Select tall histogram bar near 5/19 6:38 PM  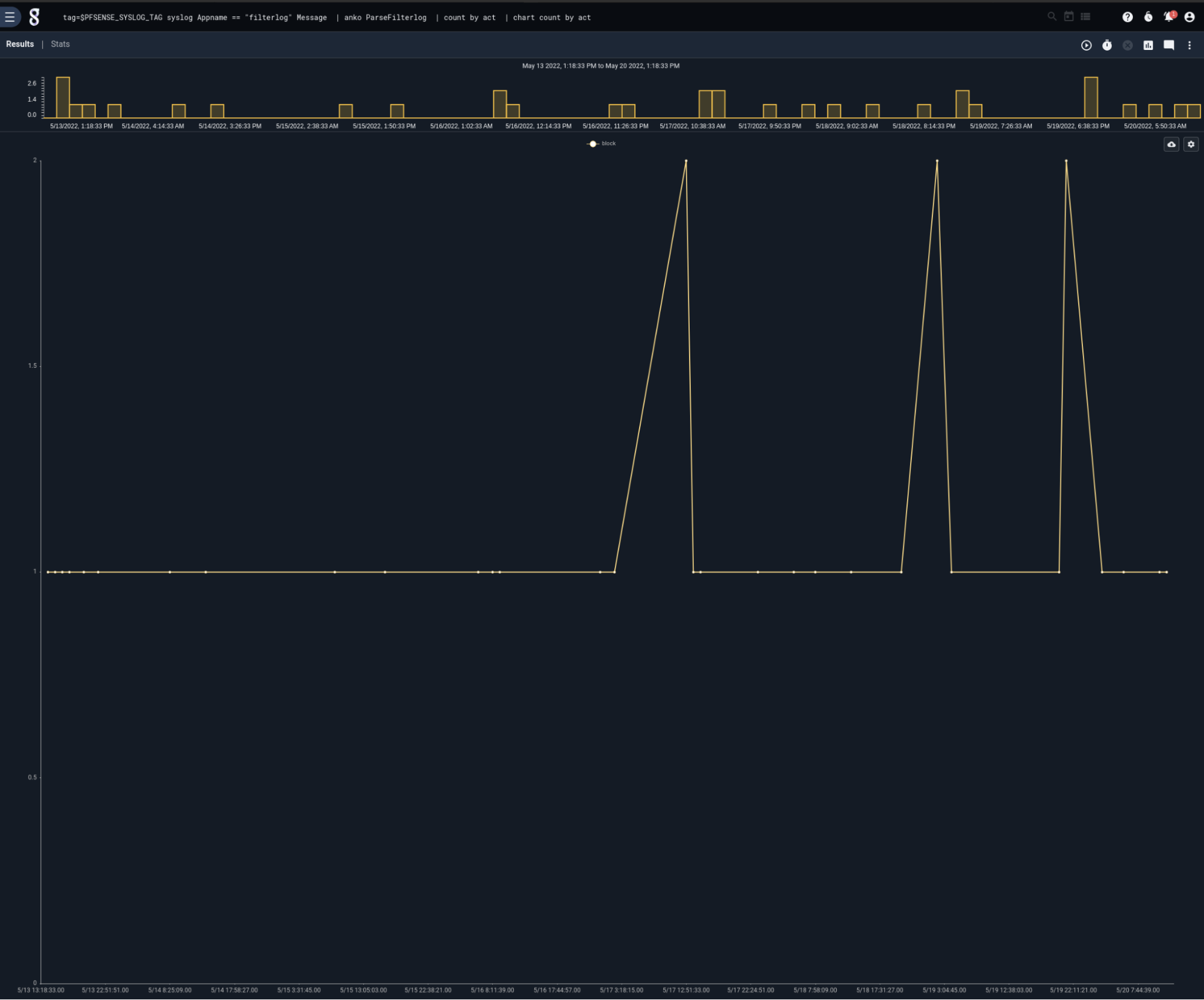(x=1091, y=98)
